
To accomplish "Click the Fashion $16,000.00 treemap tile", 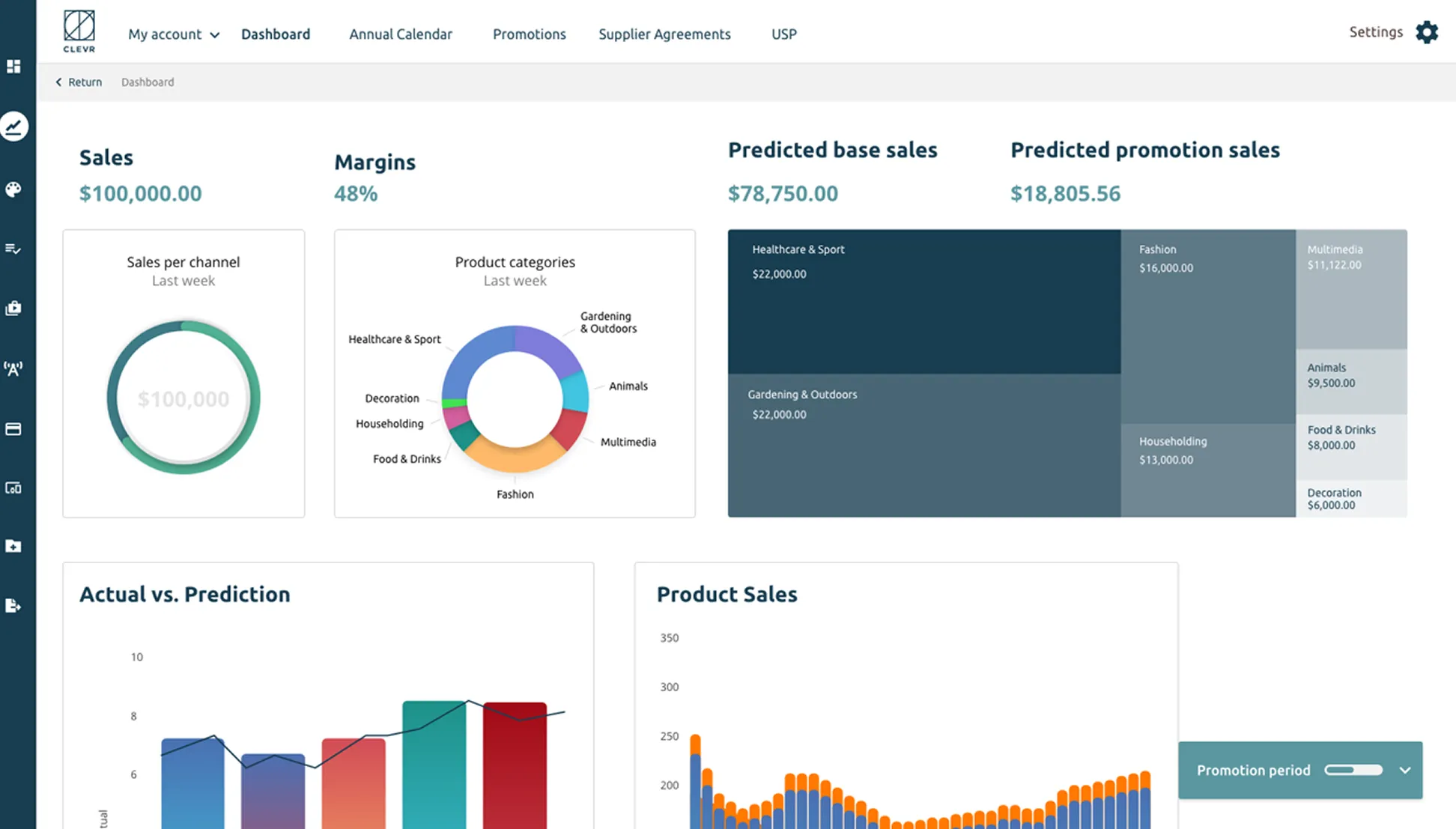I will (x=1208, y=327).
